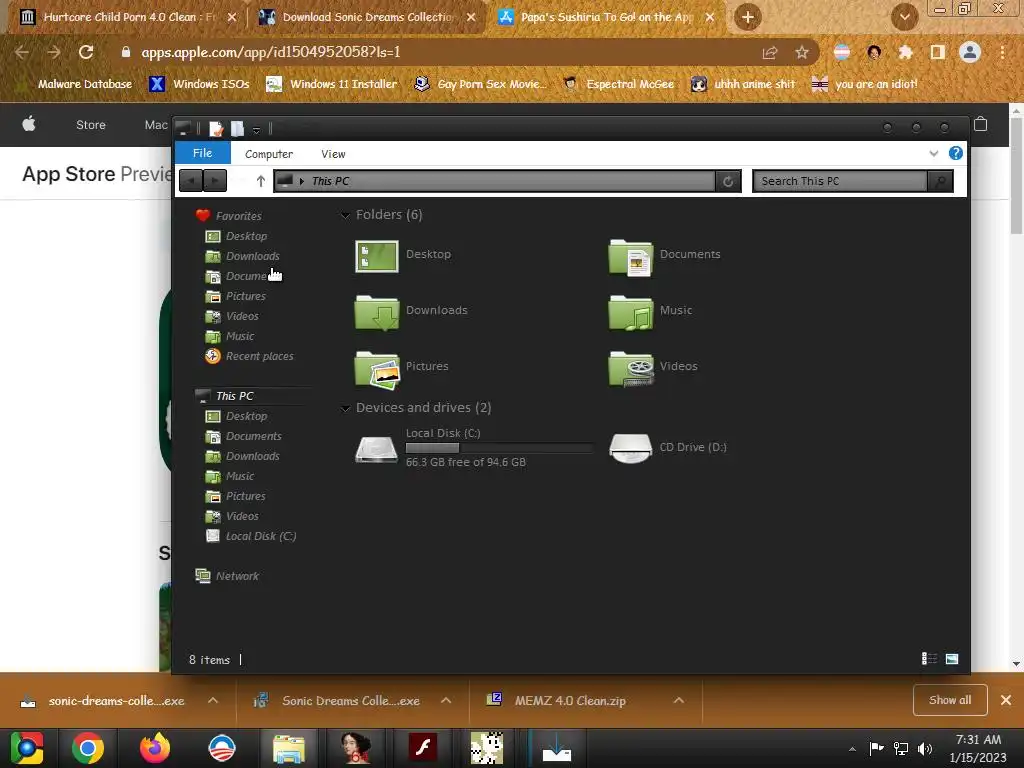This screenshot has width=1024, height=768.
Task: Click the Apple logo on the website
Action: (x=29, y=124)
